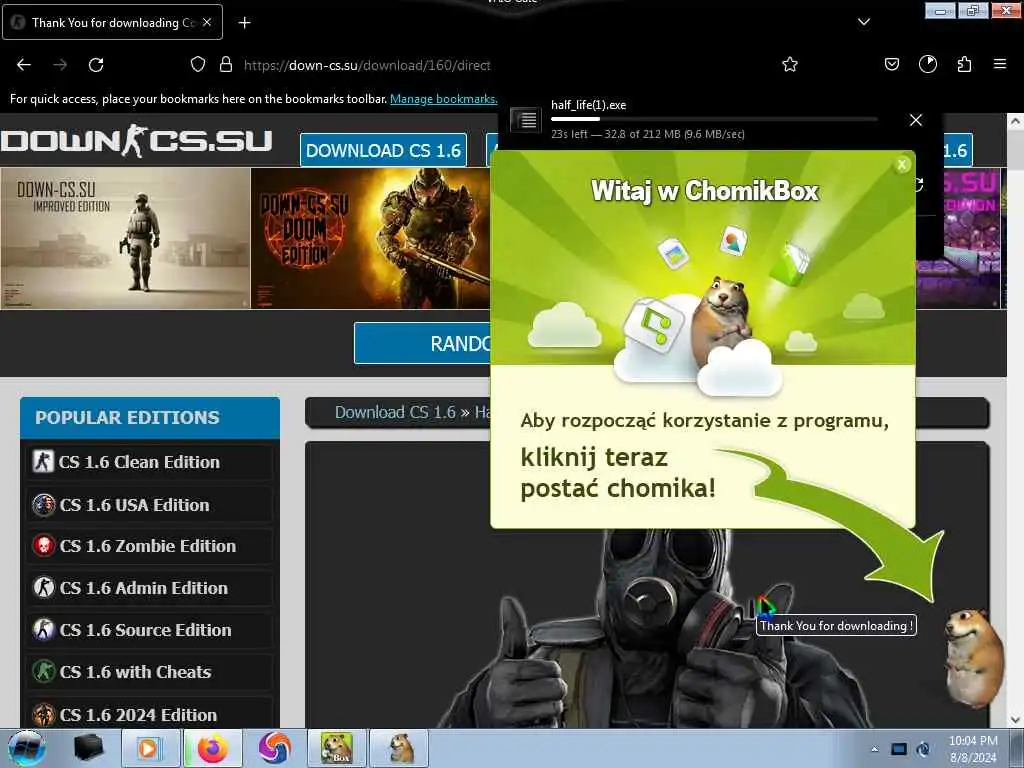Click the POPULAR EDITIONS header

tap(150, 417)
